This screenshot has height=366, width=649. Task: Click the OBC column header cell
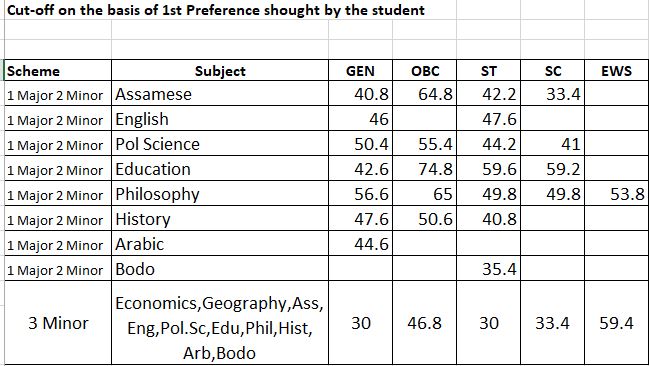(x=425, y=70)
